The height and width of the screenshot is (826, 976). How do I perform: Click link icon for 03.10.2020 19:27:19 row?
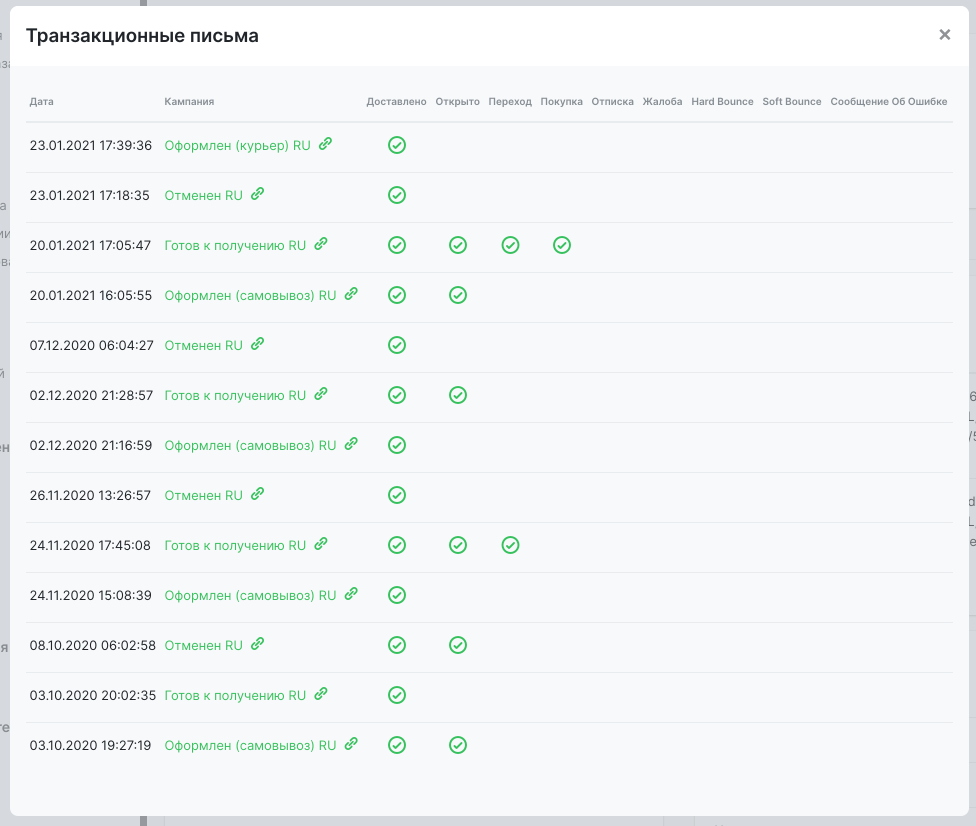352,744
